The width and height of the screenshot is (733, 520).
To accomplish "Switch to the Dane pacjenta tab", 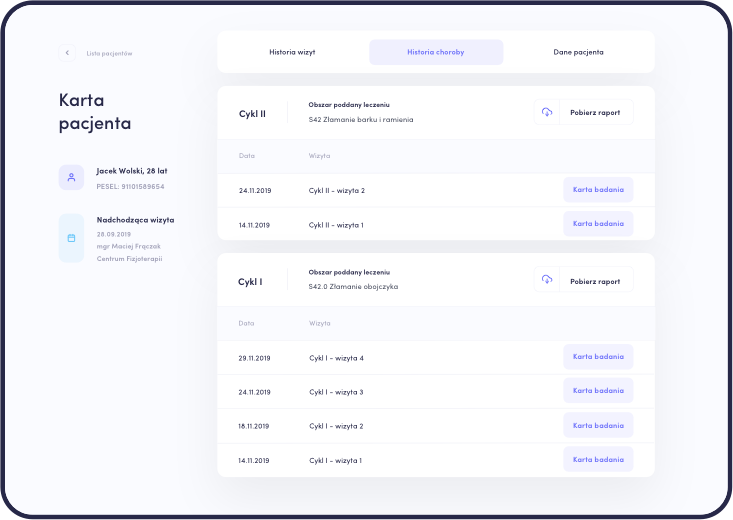I will coord(578,52).
